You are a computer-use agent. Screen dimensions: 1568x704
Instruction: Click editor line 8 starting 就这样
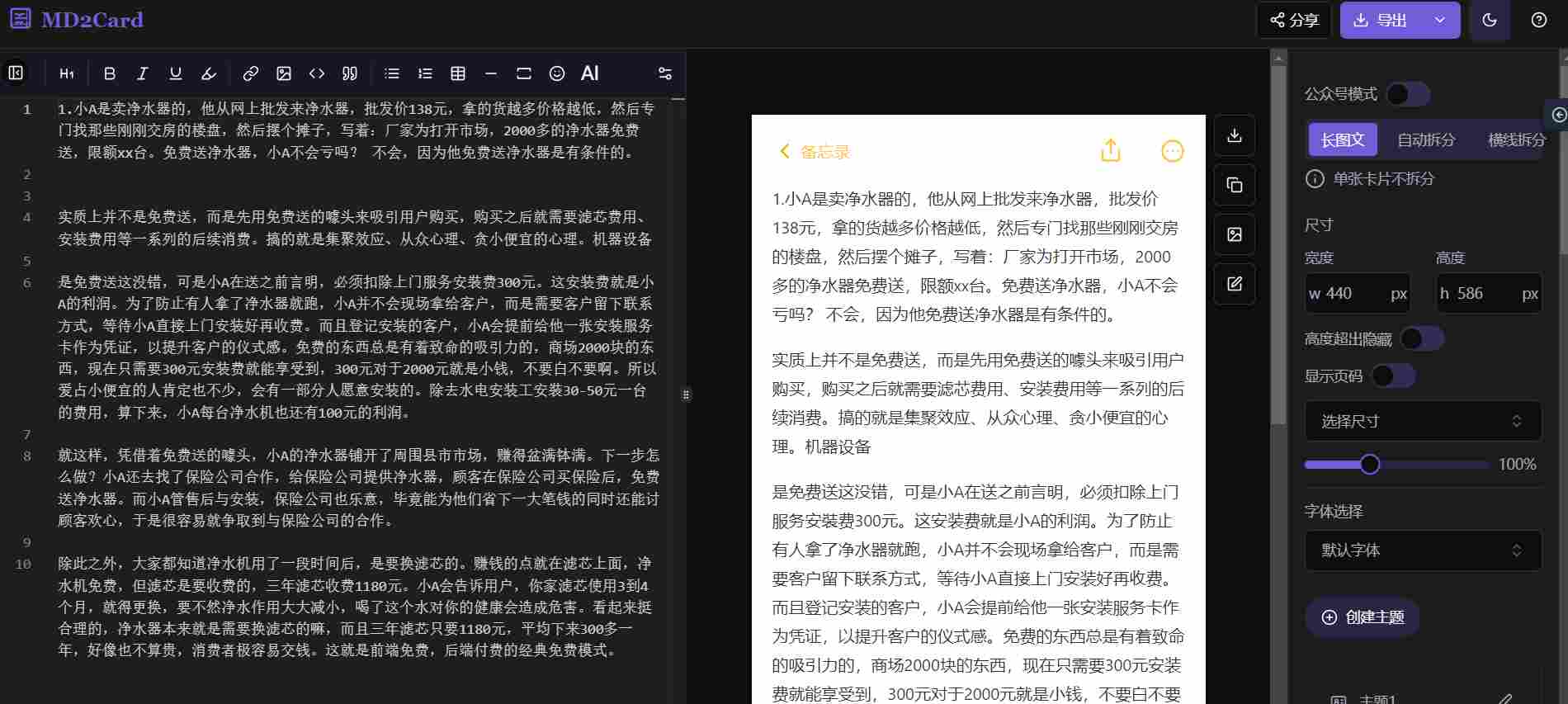(358, 488)
